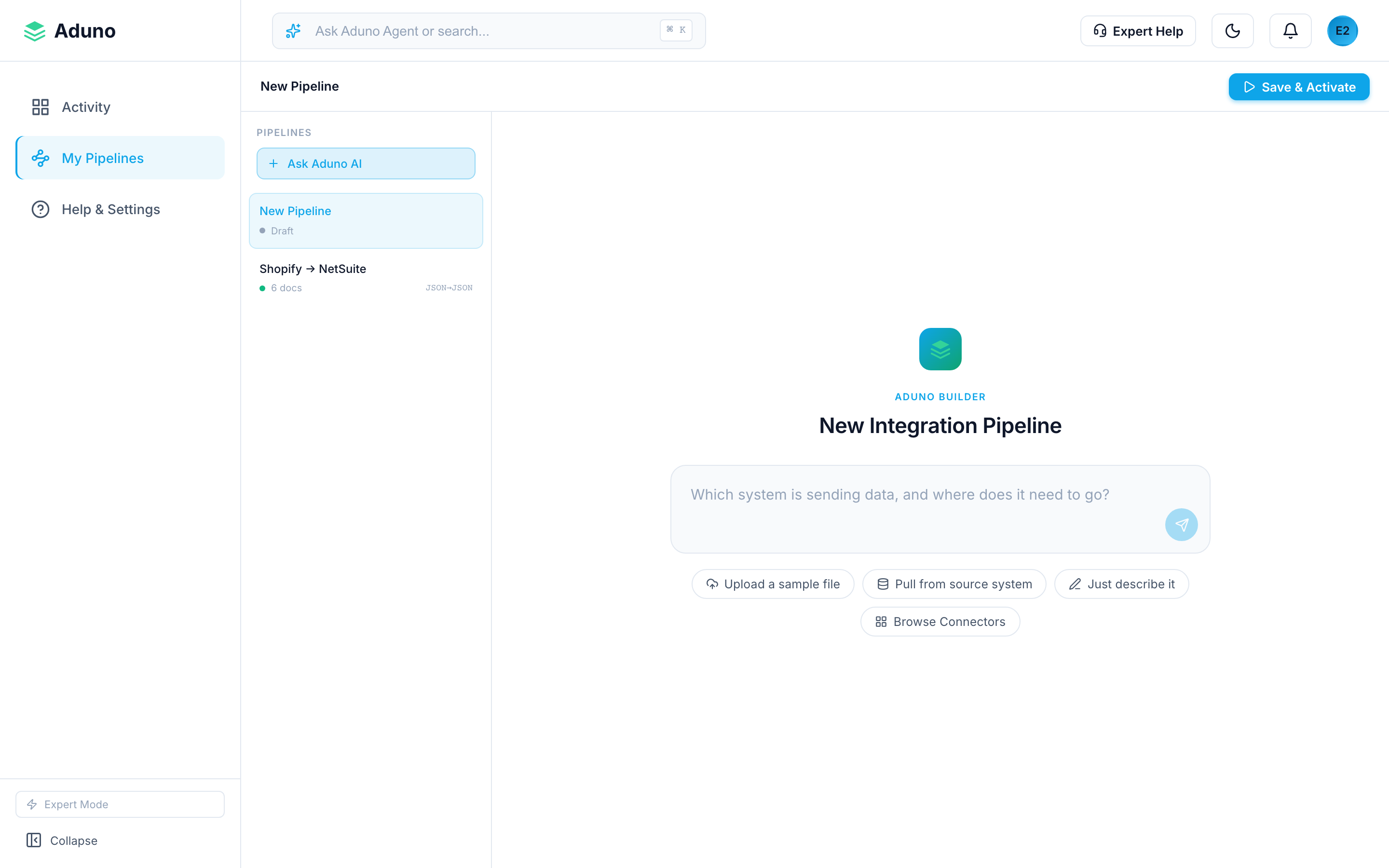Click the Aduno logo icon
This screenshot has width=1389, height=868.
[x=34, y=31]
